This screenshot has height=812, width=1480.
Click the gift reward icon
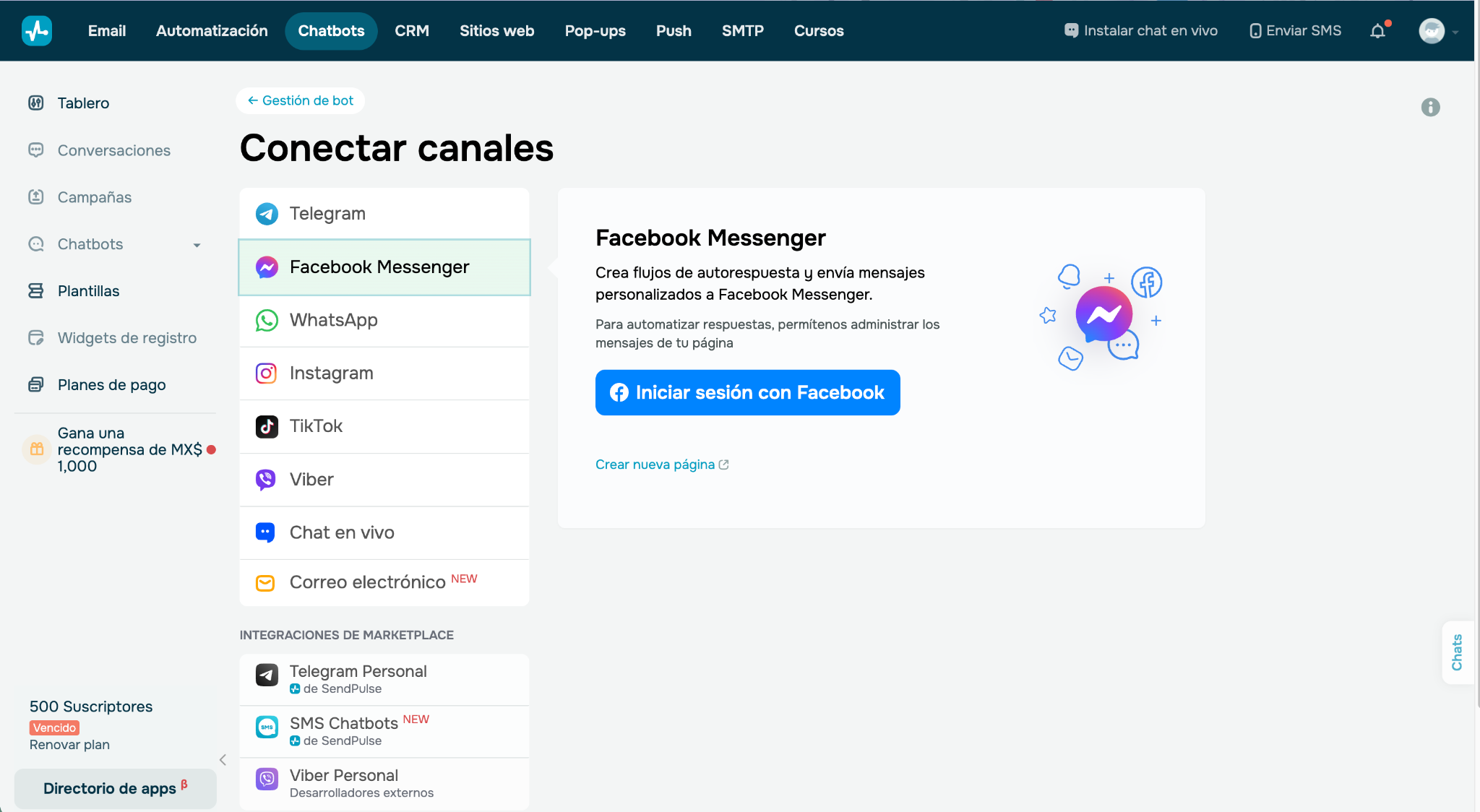[37, 449]
